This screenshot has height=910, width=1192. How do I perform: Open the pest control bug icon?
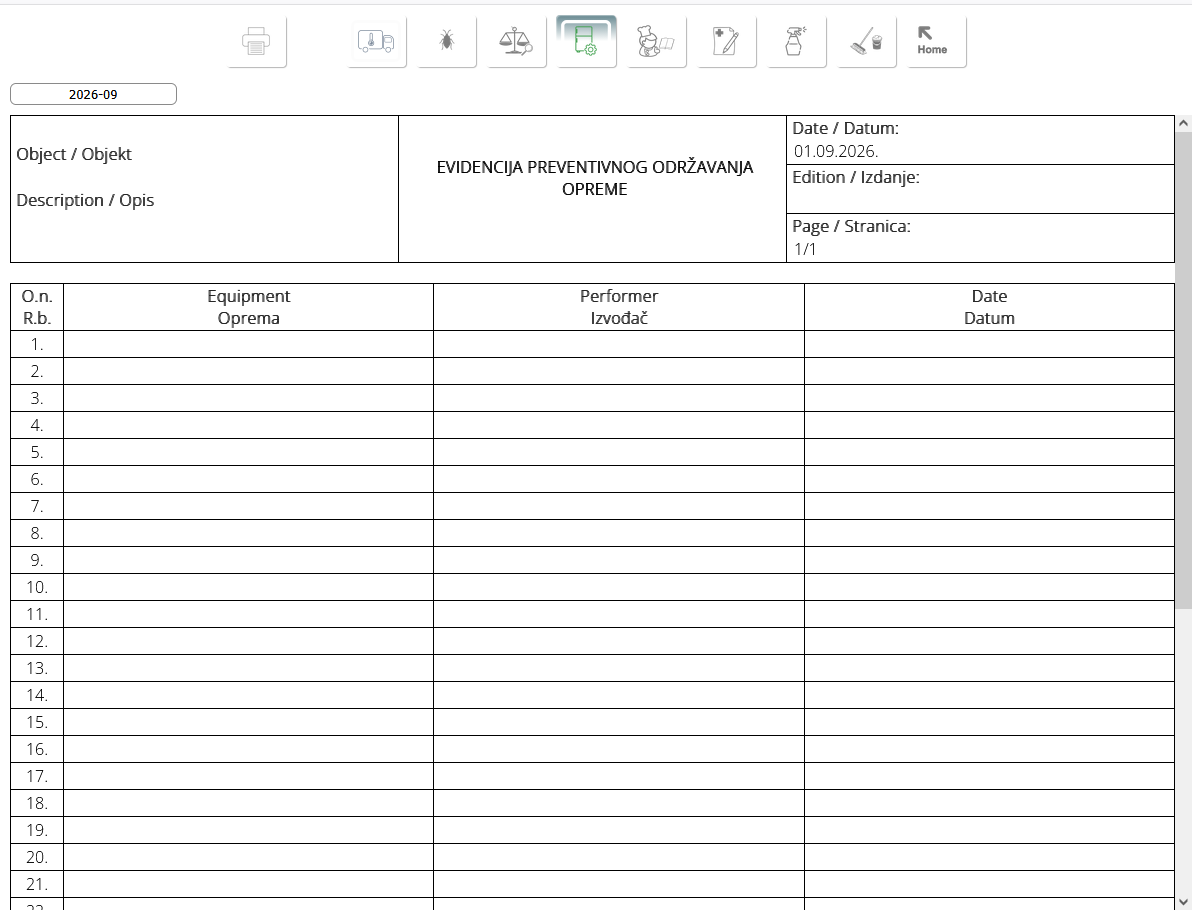tap(447, 42)
